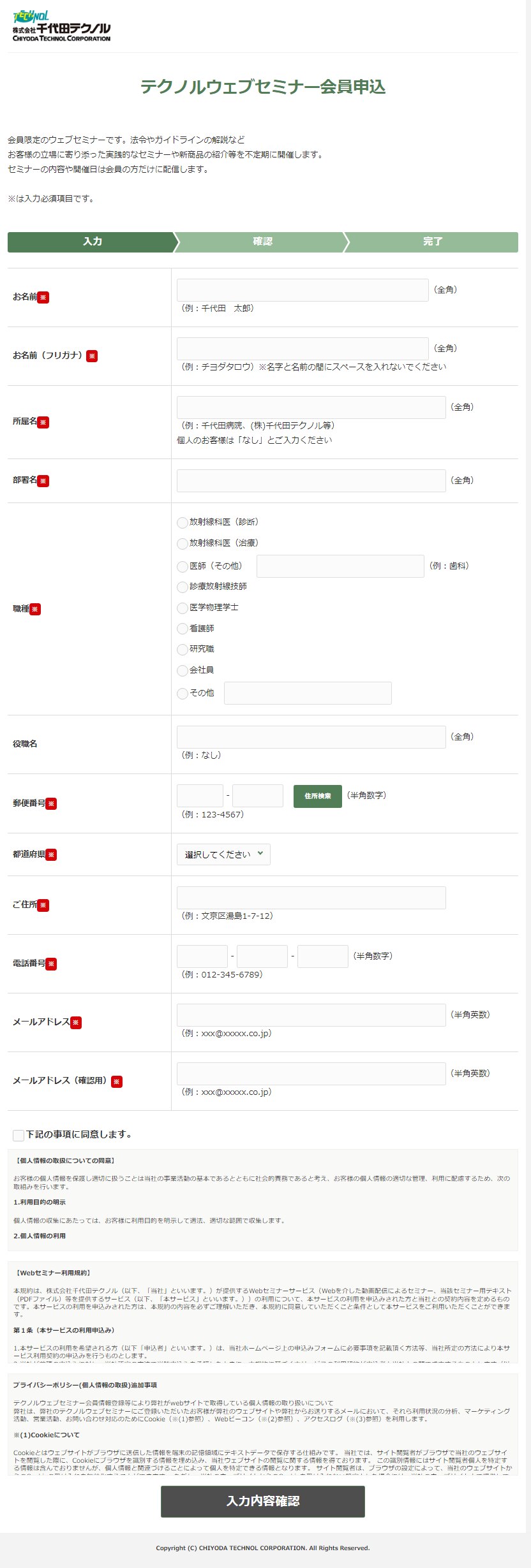Click the 医師(その他) specialty text field
Screen dimensions: 531x1568
(x=340, y=566)
